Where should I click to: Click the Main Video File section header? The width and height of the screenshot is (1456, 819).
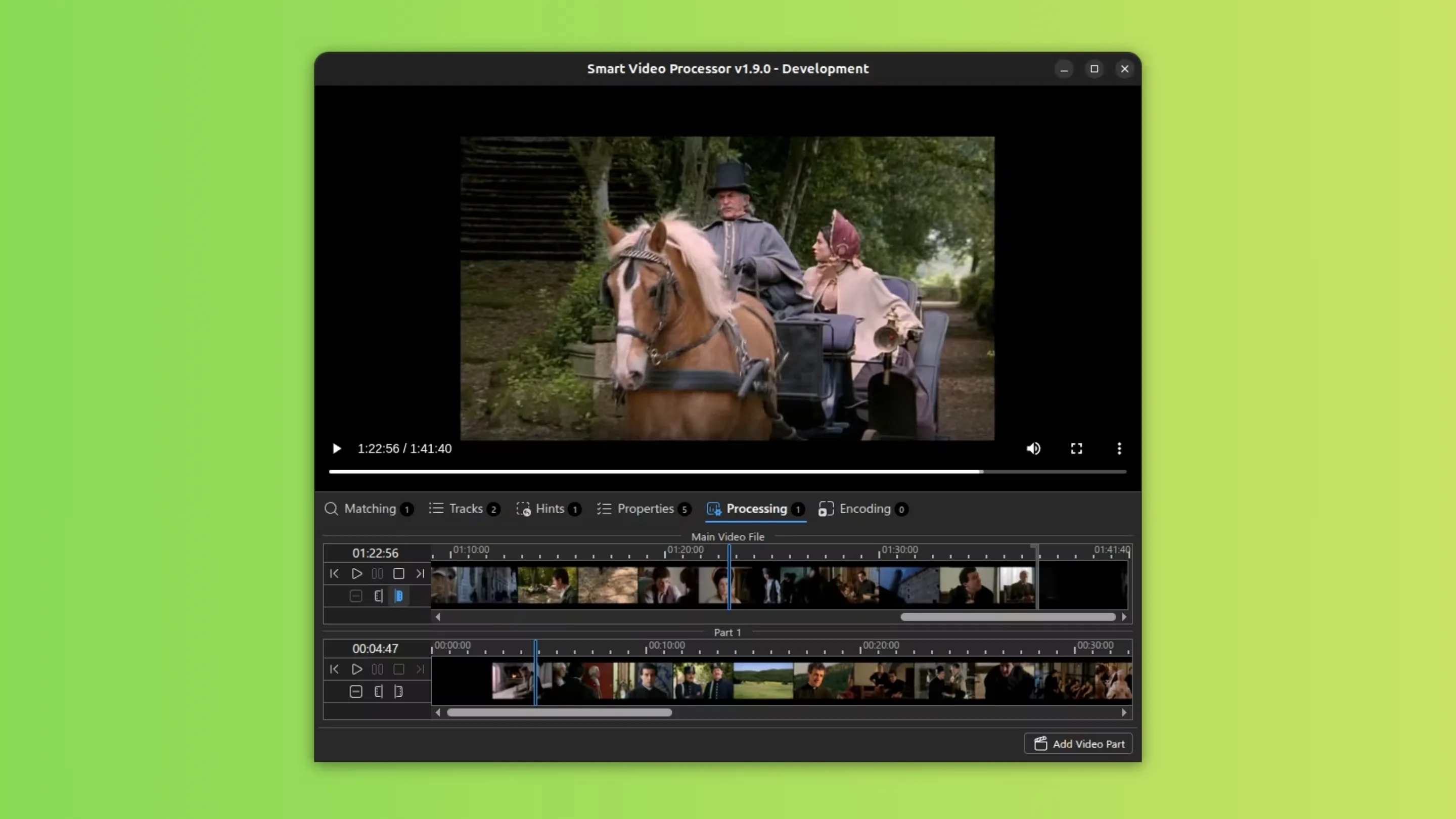727,537
